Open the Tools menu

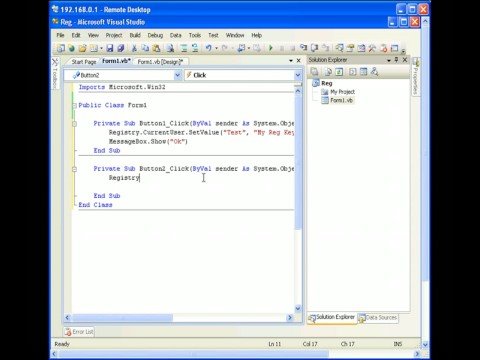click(x=195, y=35)
